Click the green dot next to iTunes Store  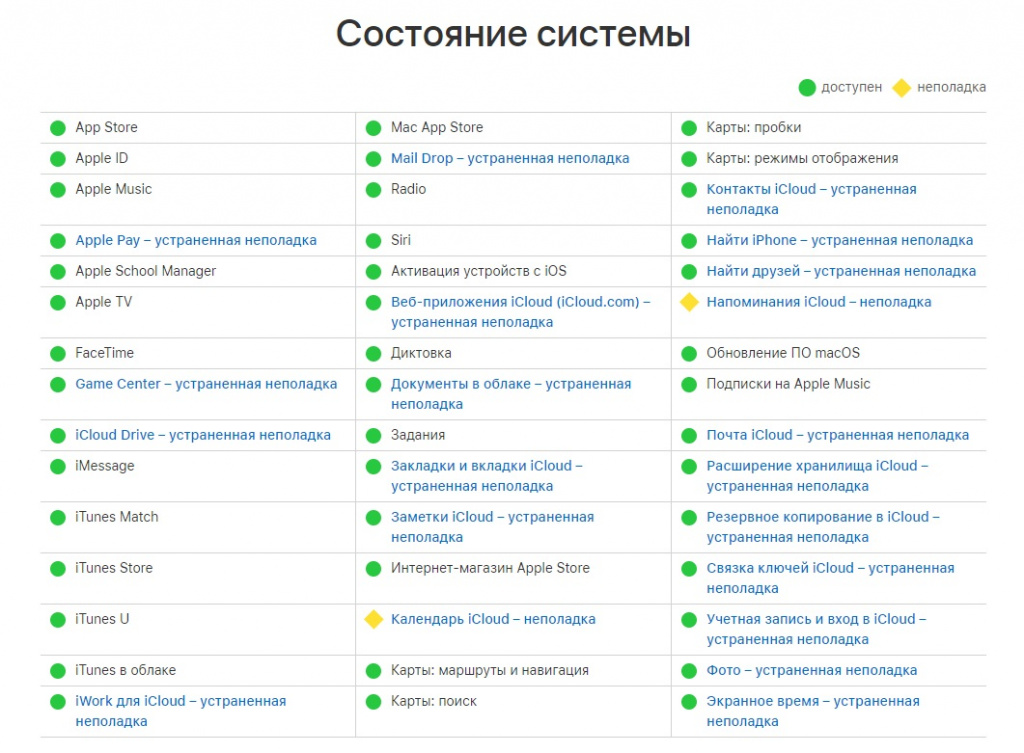[x=58, y=568]
